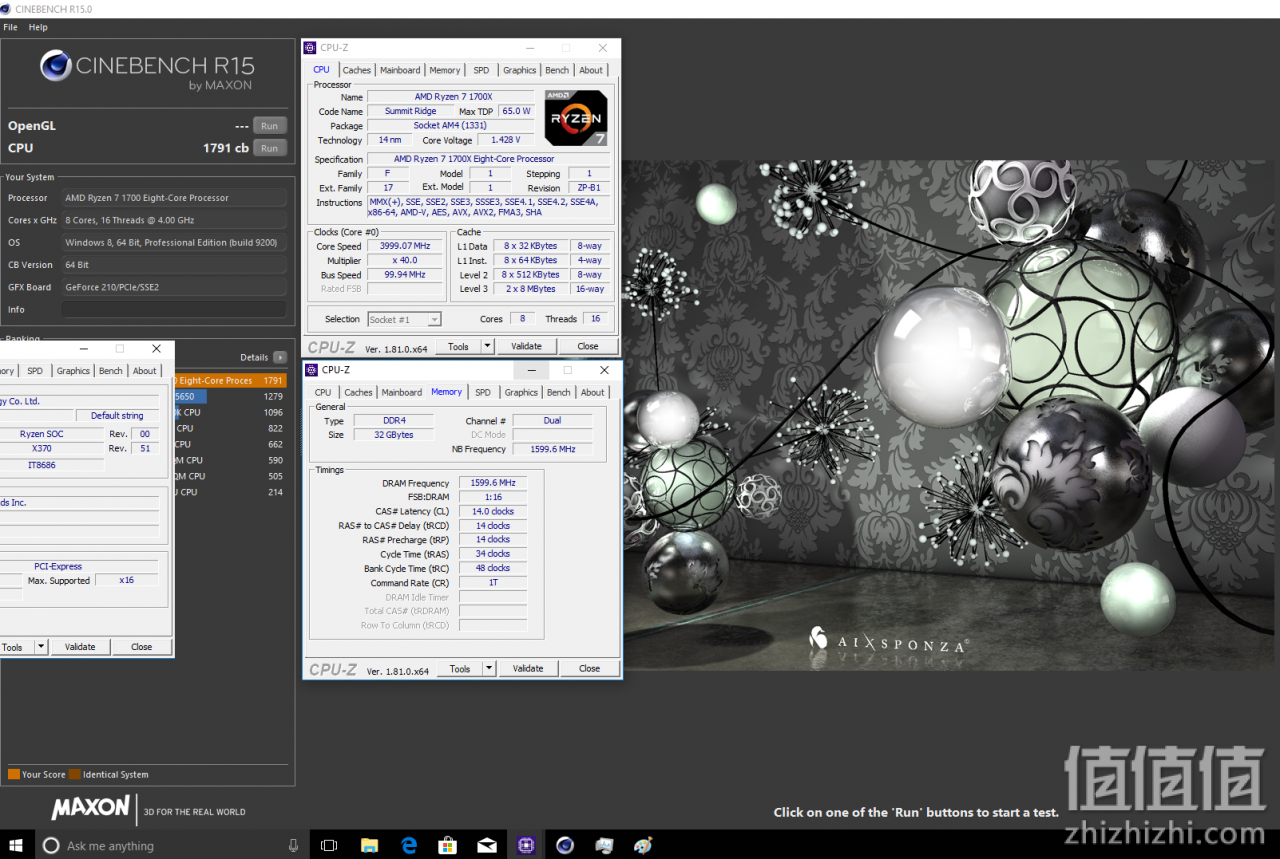This screenshot has height=859, width=1280.
Task: Open the Cinebench File menu
Action: coord(10,27)
